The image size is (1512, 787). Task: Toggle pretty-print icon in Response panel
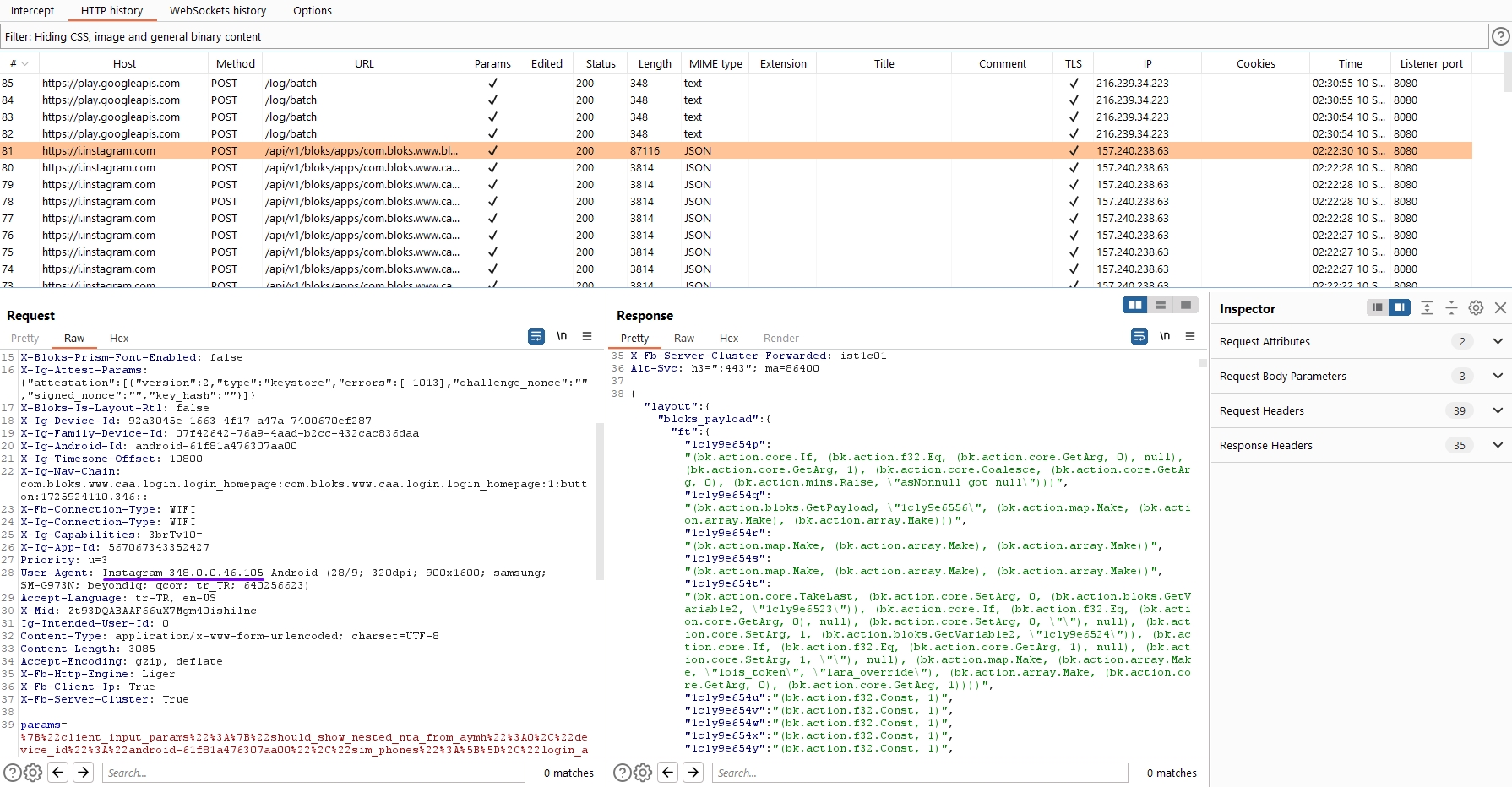click(x=1139, y=337)
